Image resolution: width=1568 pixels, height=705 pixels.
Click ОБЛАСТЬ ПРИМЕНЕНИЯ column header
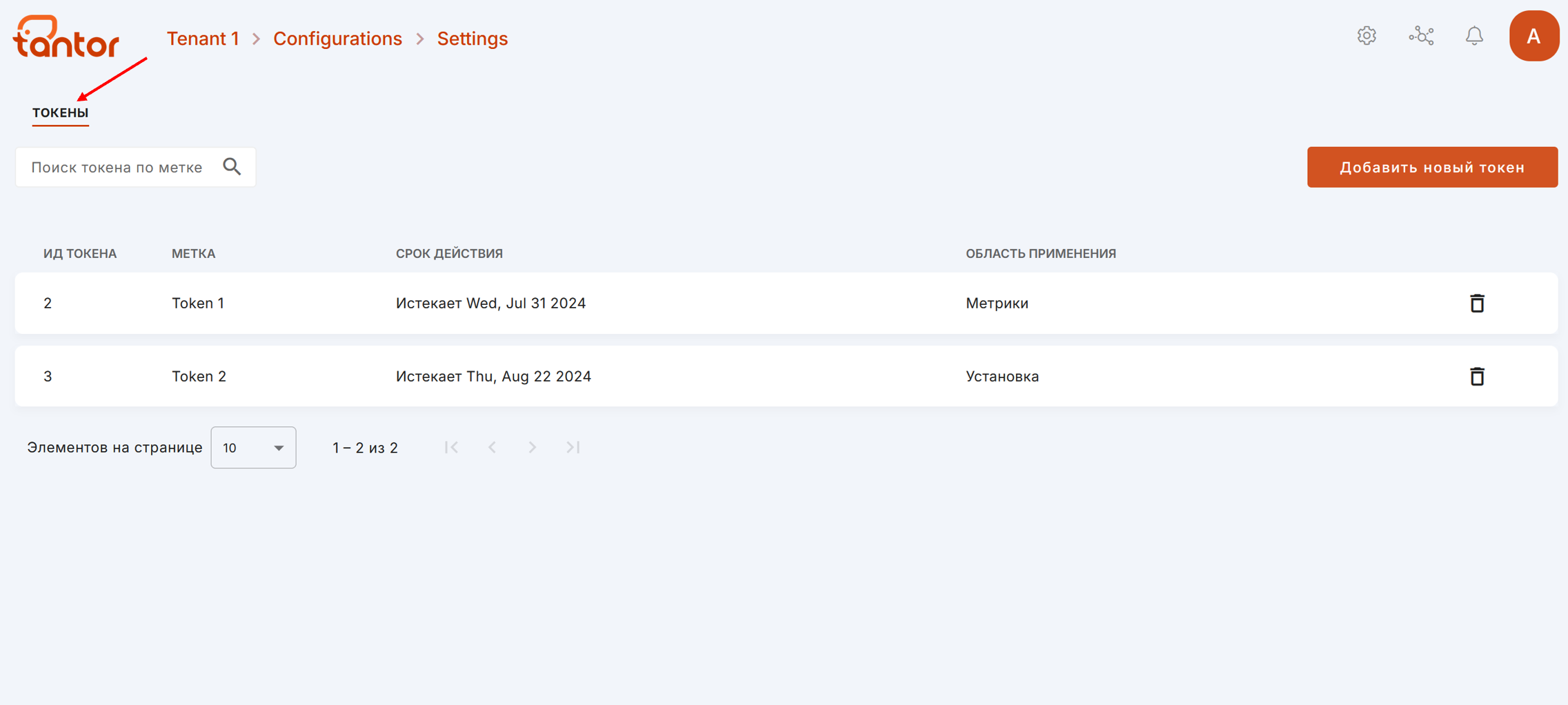click(1041, 254)
